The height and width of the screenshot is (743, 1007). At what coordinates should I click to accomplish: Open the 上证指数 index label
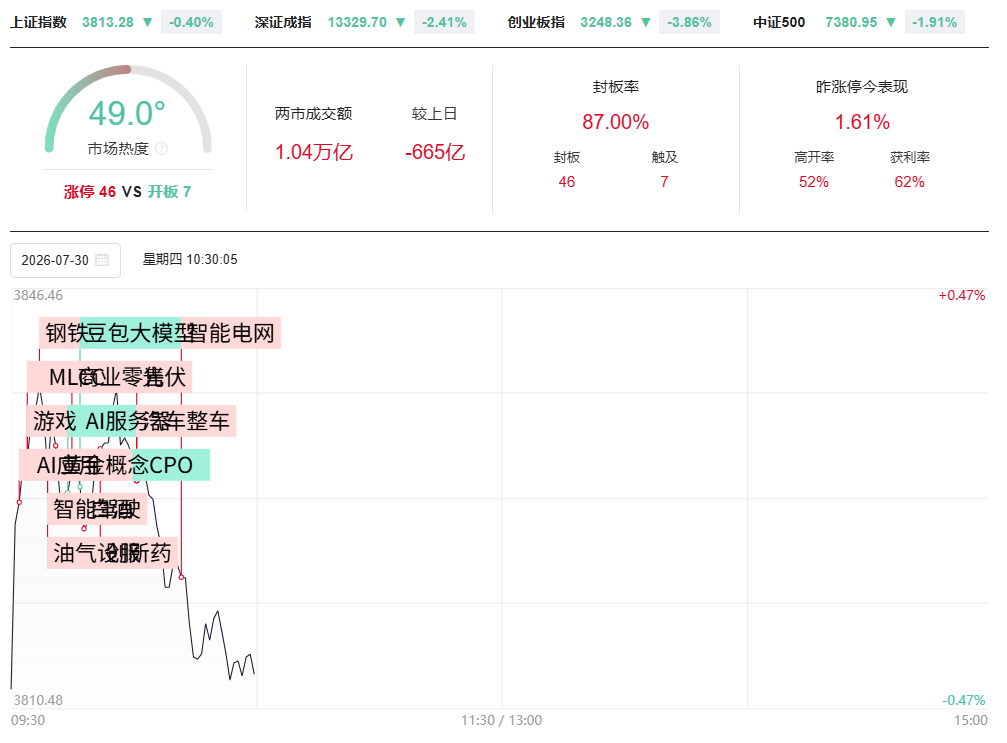coord(39,22)
